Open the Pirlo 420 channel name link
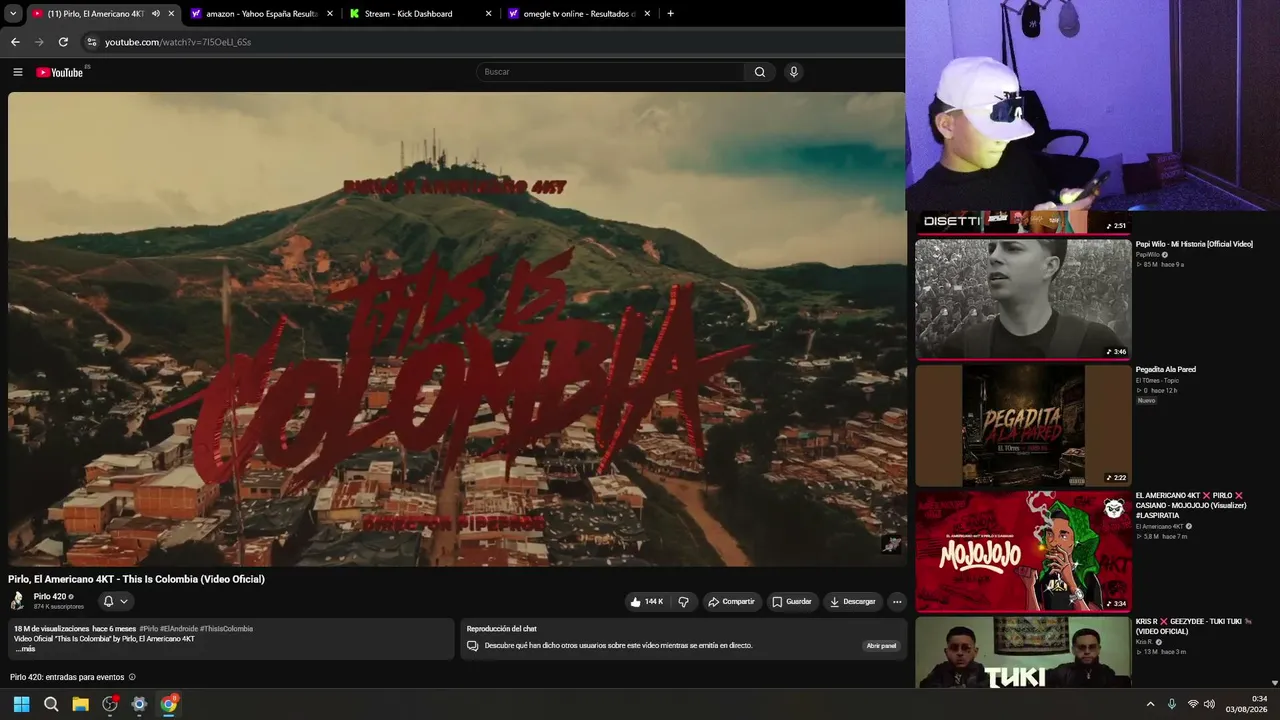 pyautogui.click(x=50, y=597)
